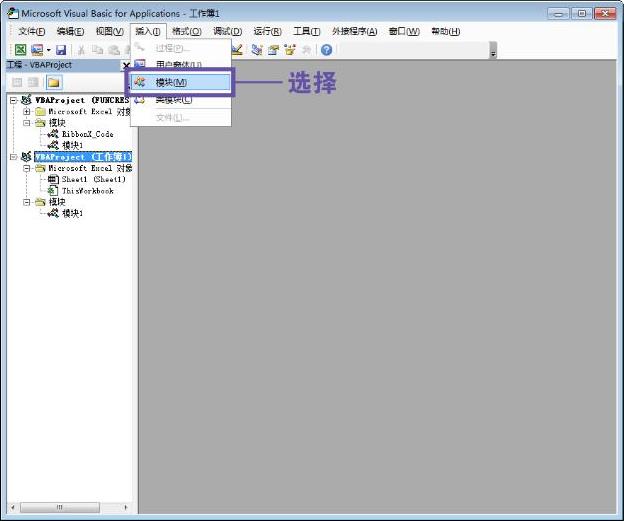Screen dimensions: 624x521
Task: Click the Toolbox toolbar icon
Action: [306, 50]
